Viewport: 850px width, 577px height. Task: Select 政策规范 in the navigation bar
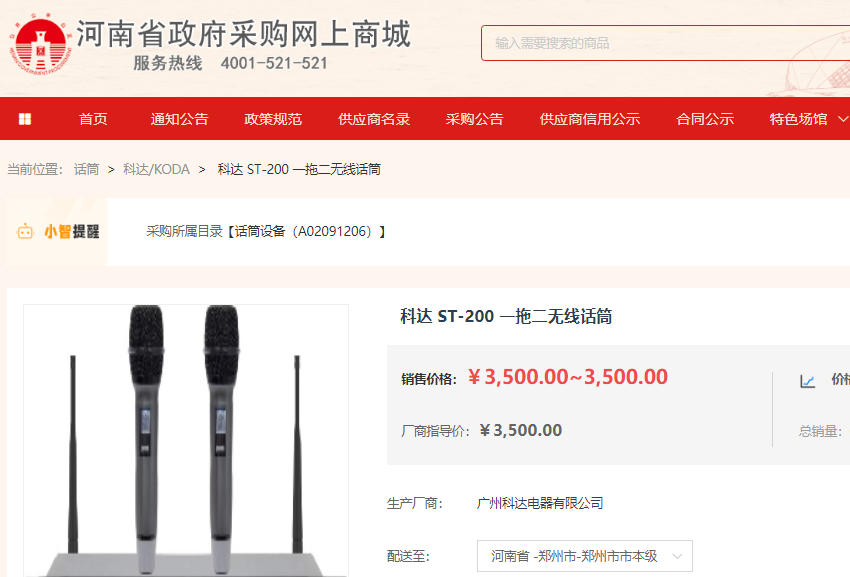point(273,119)
